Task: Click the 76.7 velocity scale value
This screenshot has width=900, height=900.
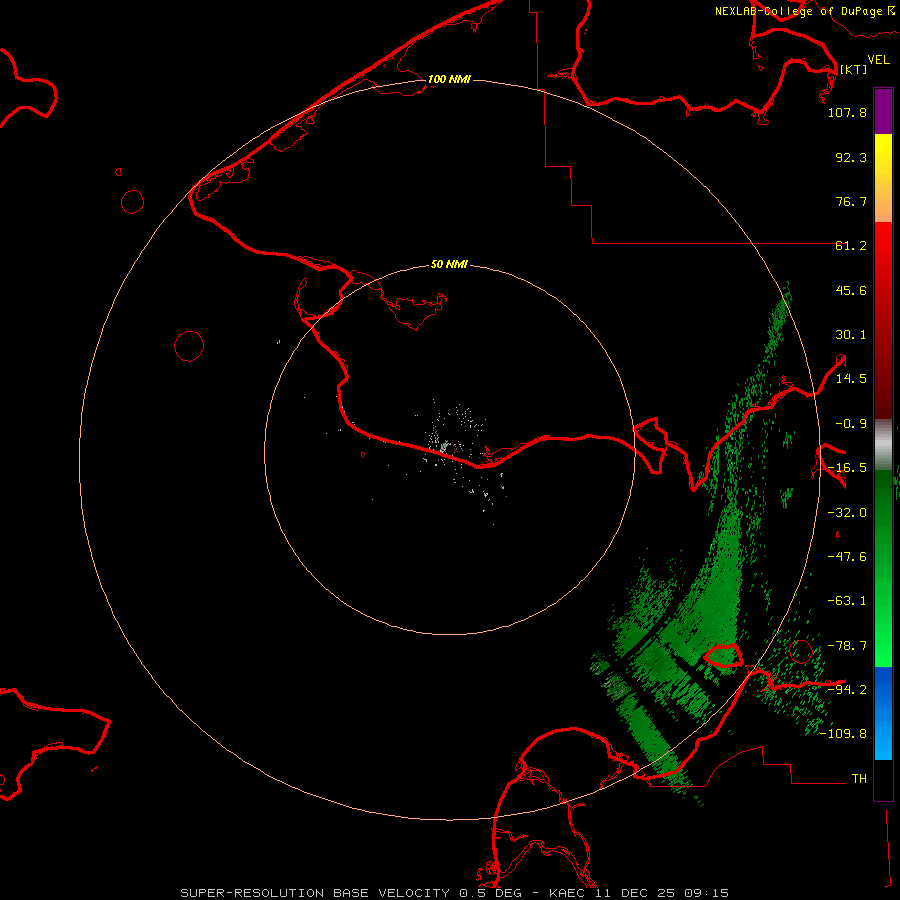Action: click(851, 201)
